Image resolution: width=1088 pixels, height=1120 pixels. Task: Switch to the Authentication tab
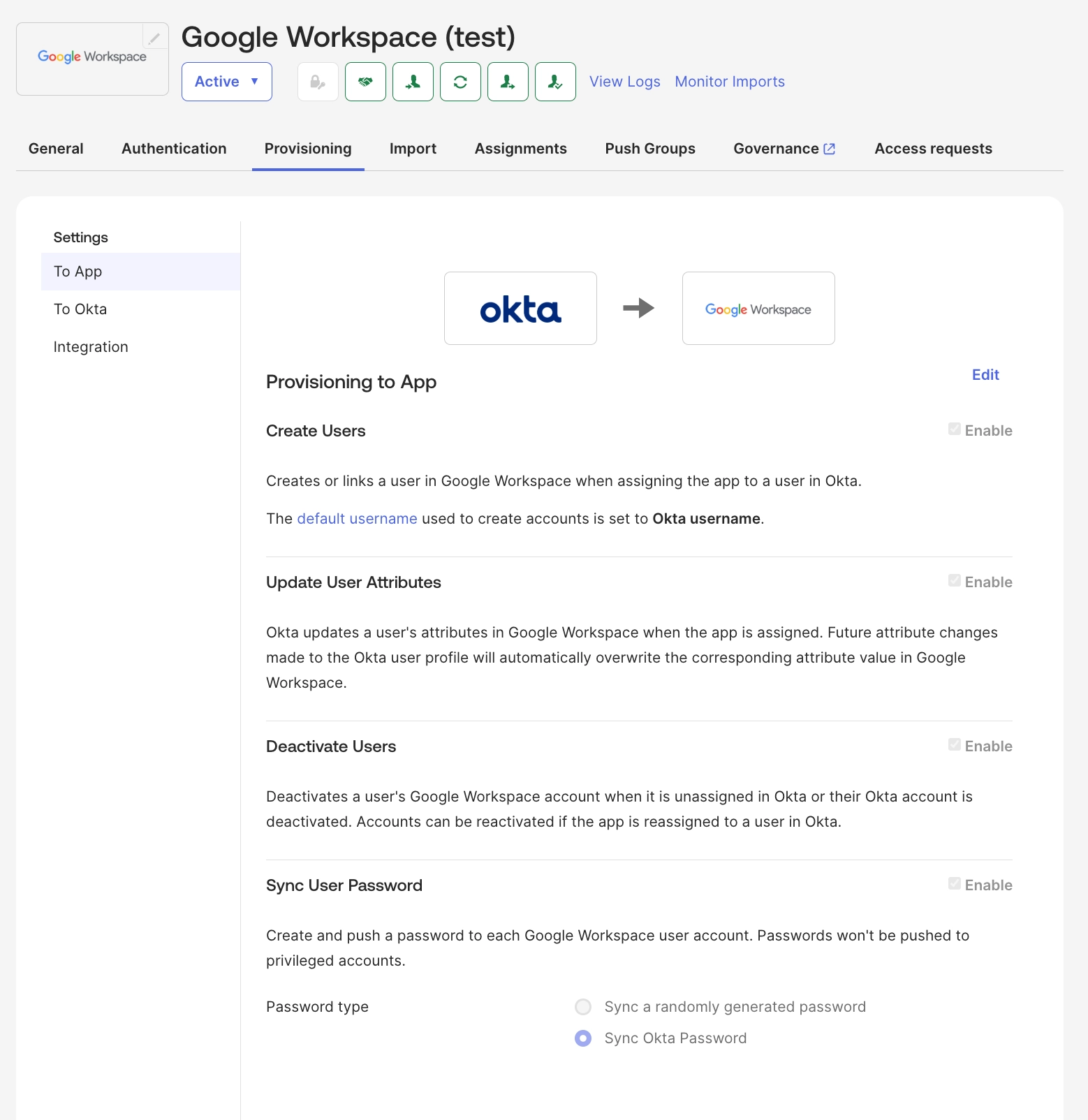pos(174,149)
